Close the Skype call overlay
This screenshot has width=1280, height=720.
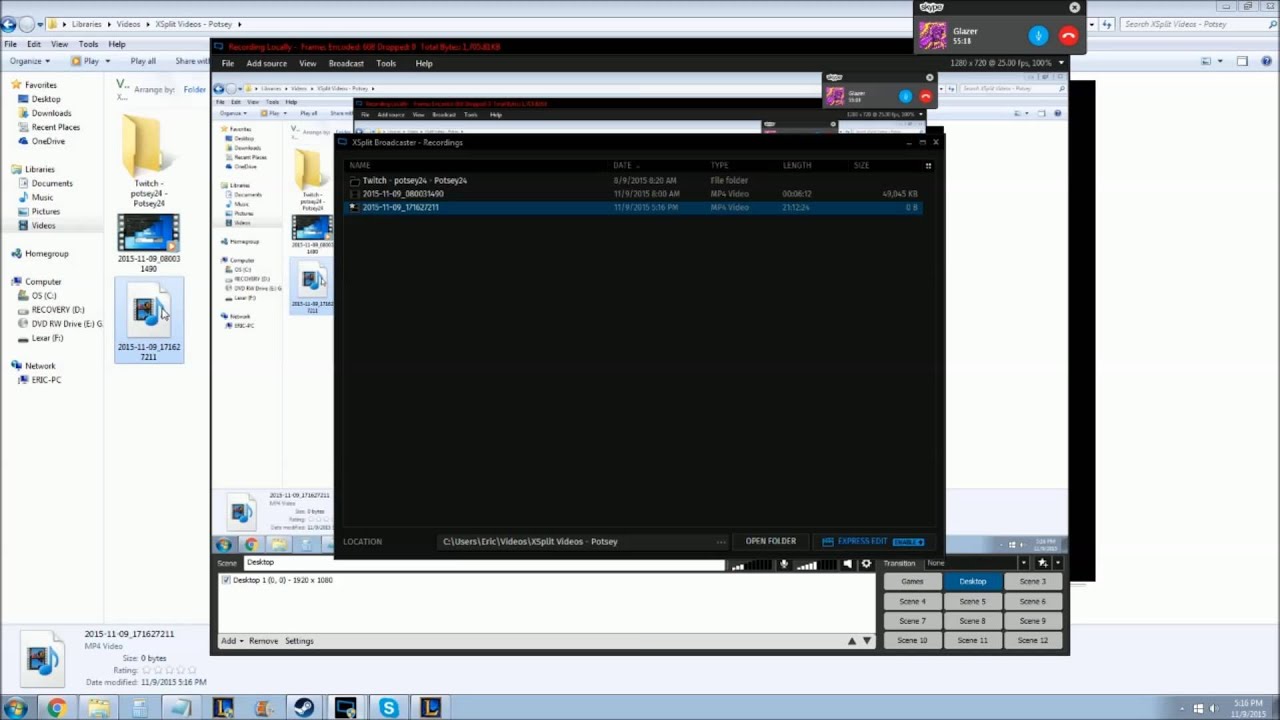1075,7
